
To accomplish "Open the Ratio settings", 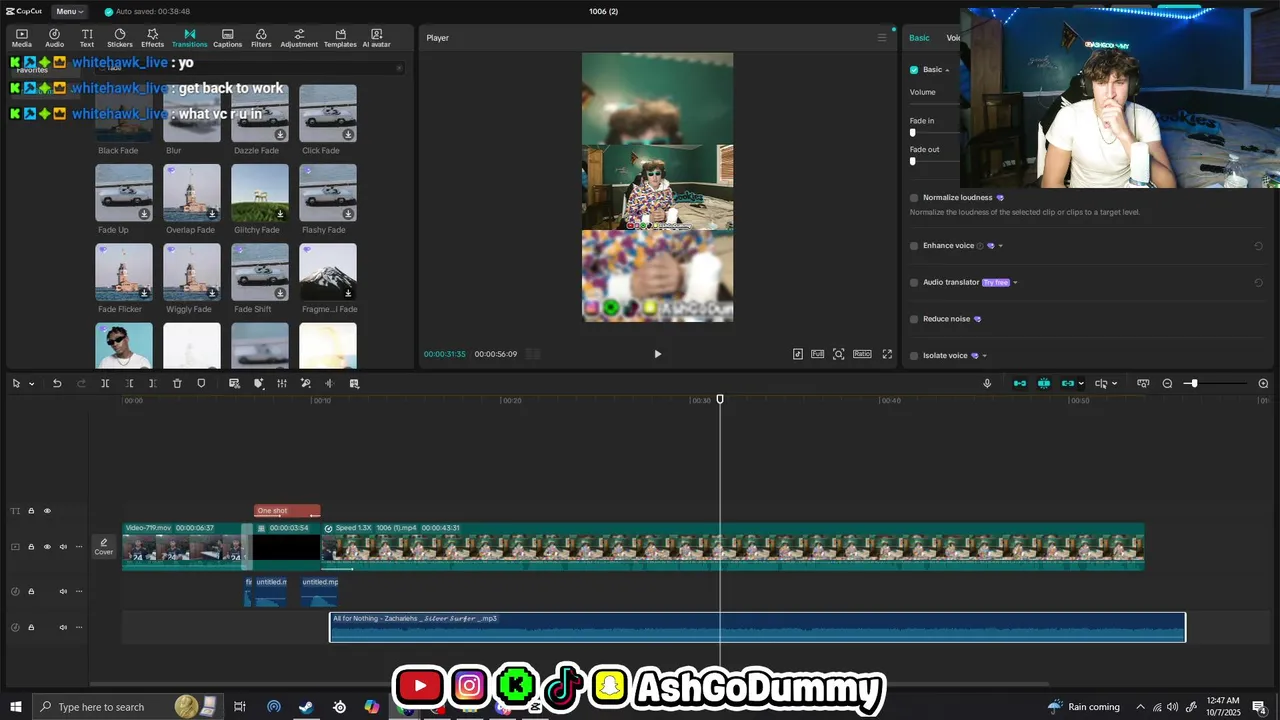I will tap(862, 354).
